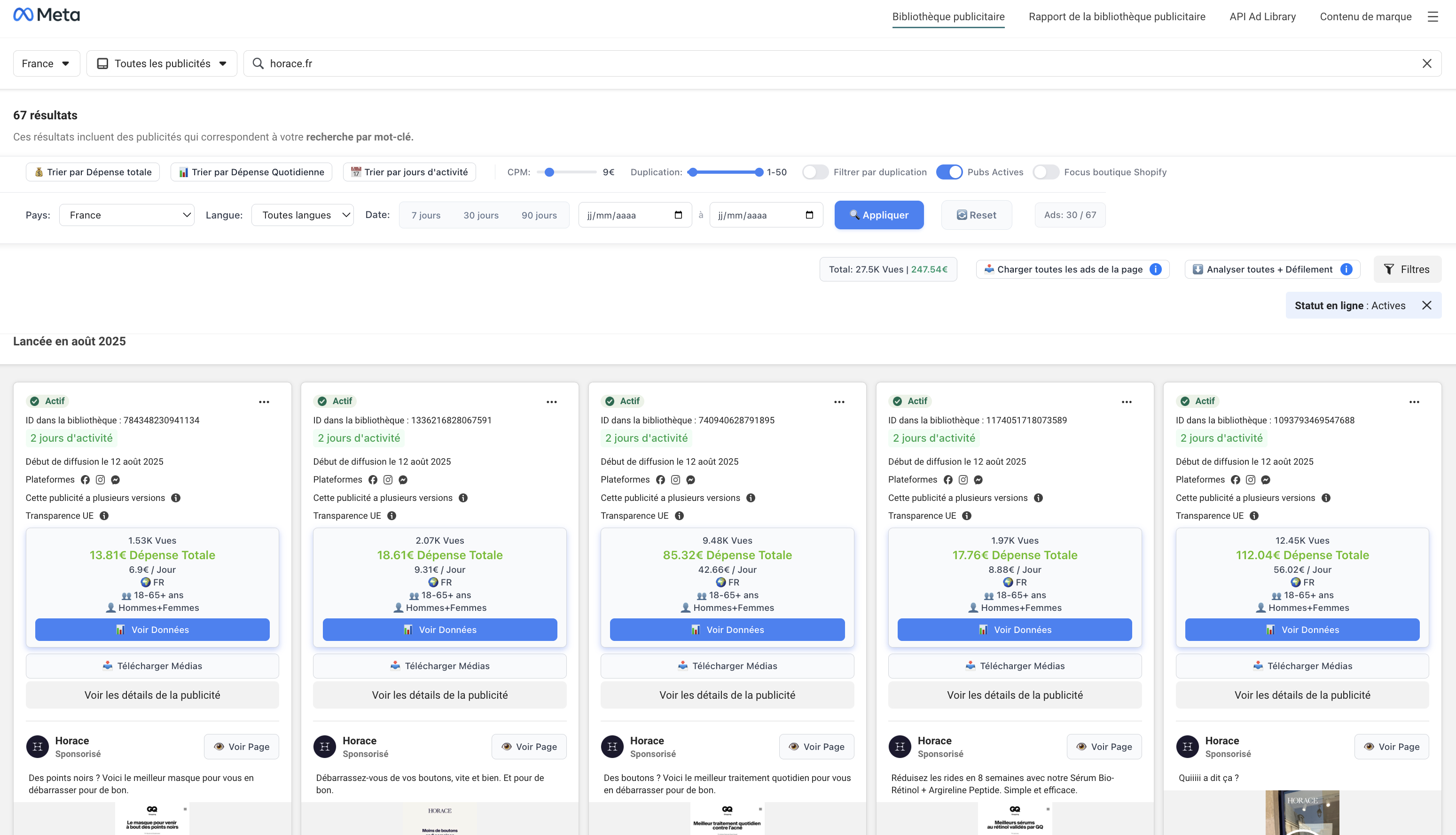1456x835 pixels.
Task: Click the horace.fr search input field
Action: pyautogui.click(x=842, y=63)
